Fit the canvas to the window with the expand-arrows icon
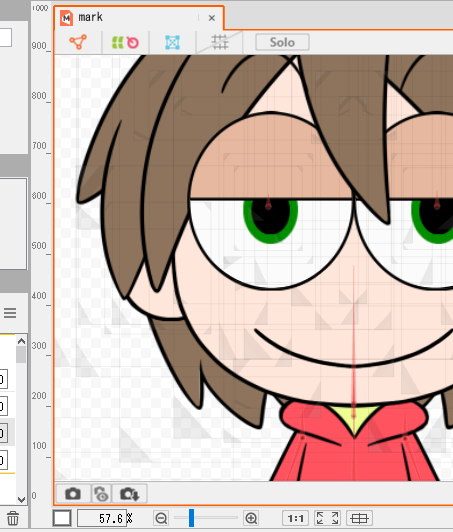The height and width of the screenshot is (532, 453). [x=327, y=518]
